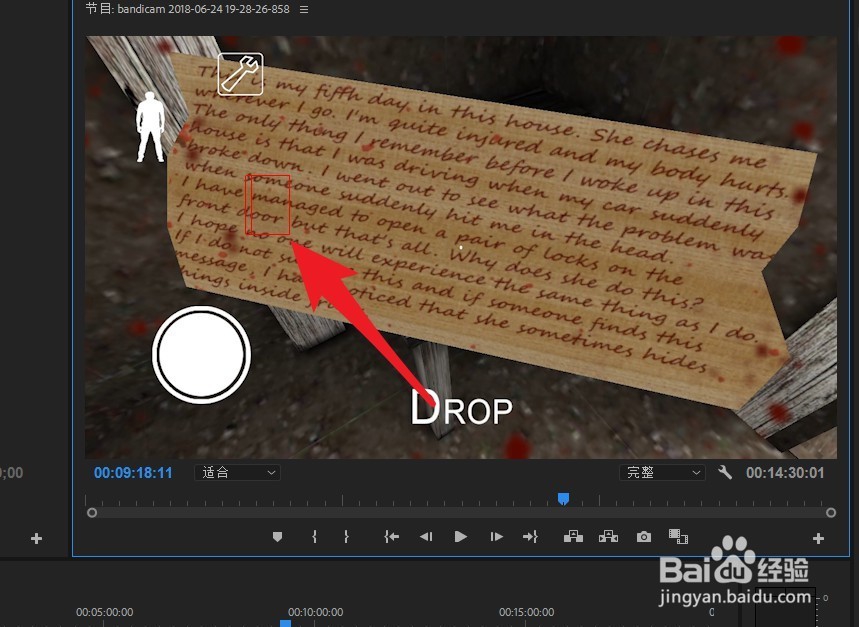
Task: Click the Mark Out button
Action: 346,537
